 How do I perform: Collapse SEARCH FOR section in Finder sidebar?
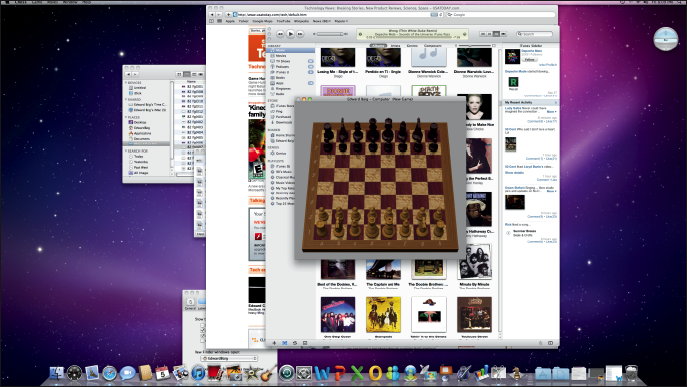pos(126,151)
